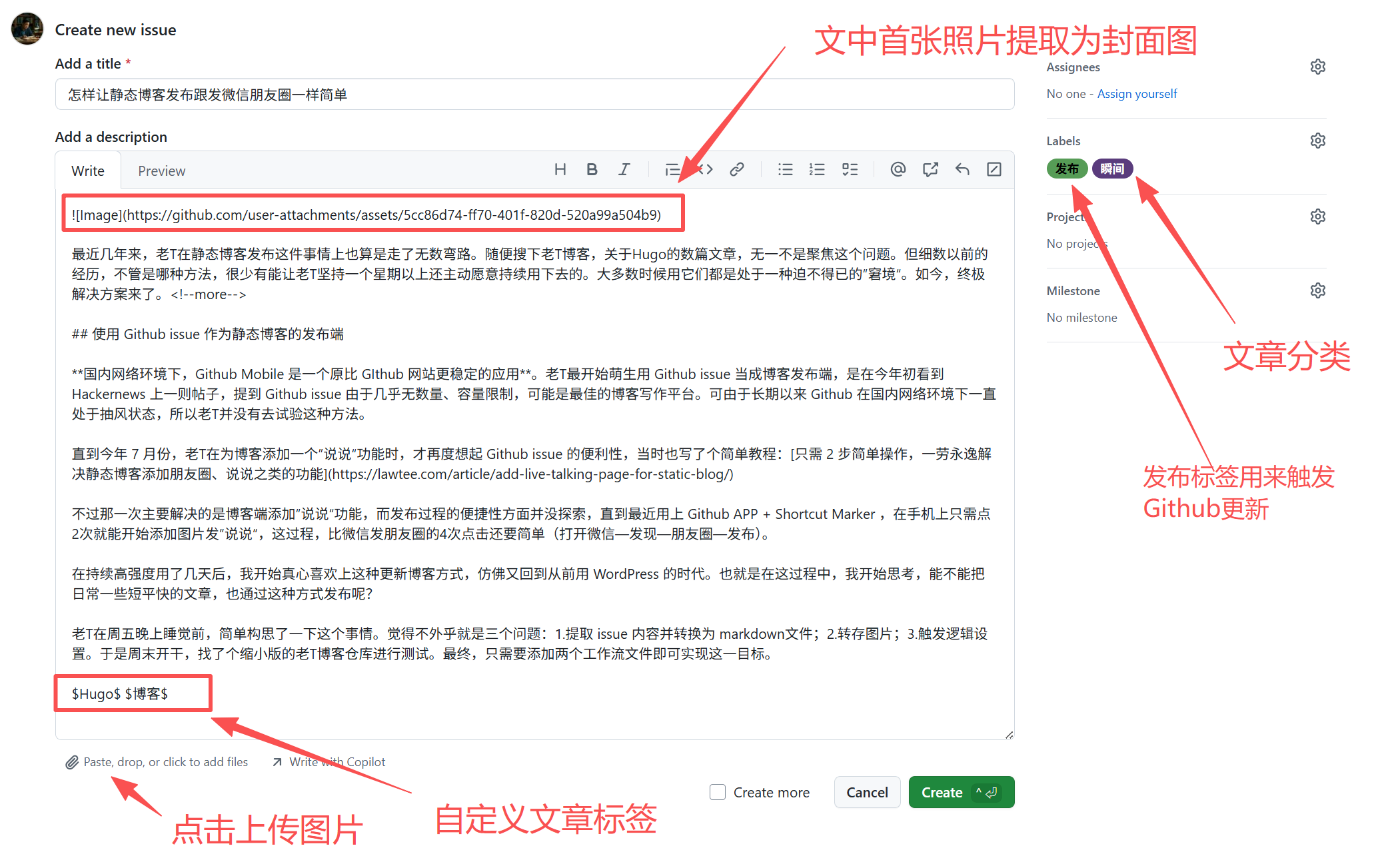The image size is (1376, 868).
Task: Open the Labels settings gear
Action: (1318, 140)
